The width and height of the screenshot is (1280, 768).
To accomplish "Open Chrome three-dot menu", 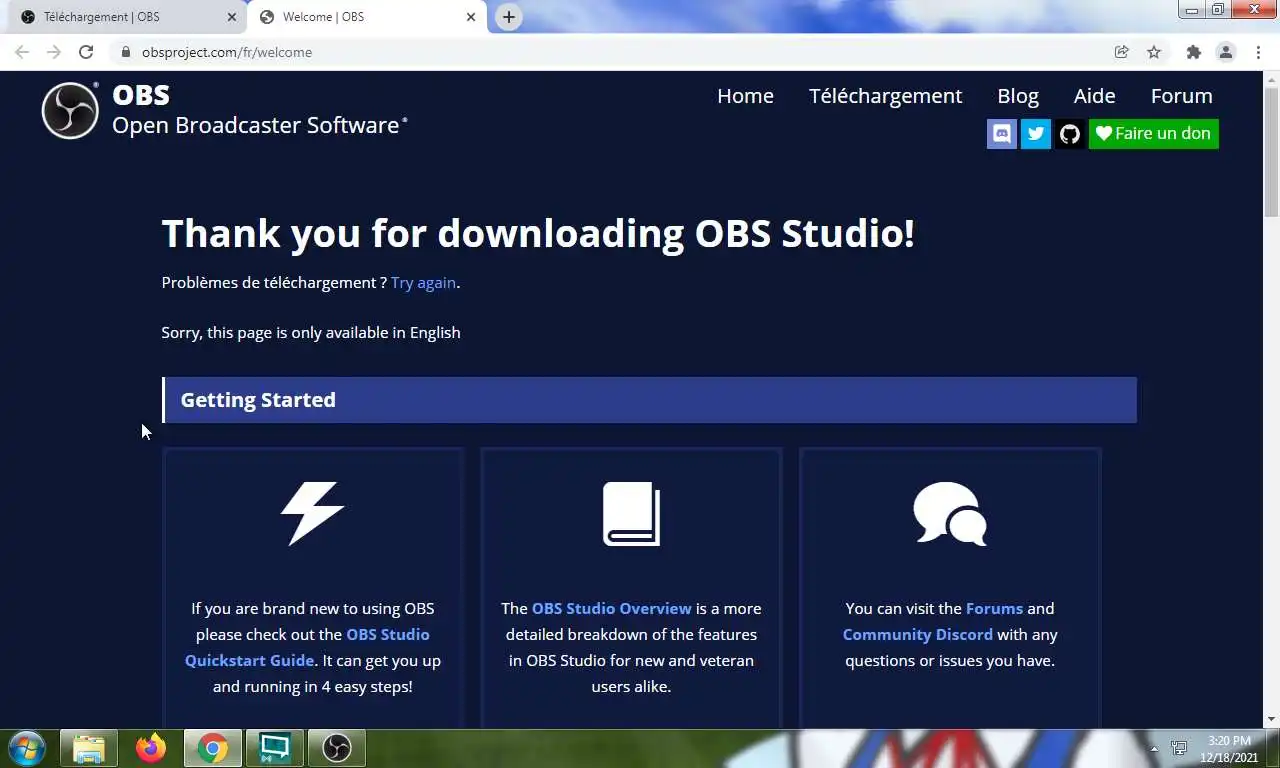I will [1258, 52].
